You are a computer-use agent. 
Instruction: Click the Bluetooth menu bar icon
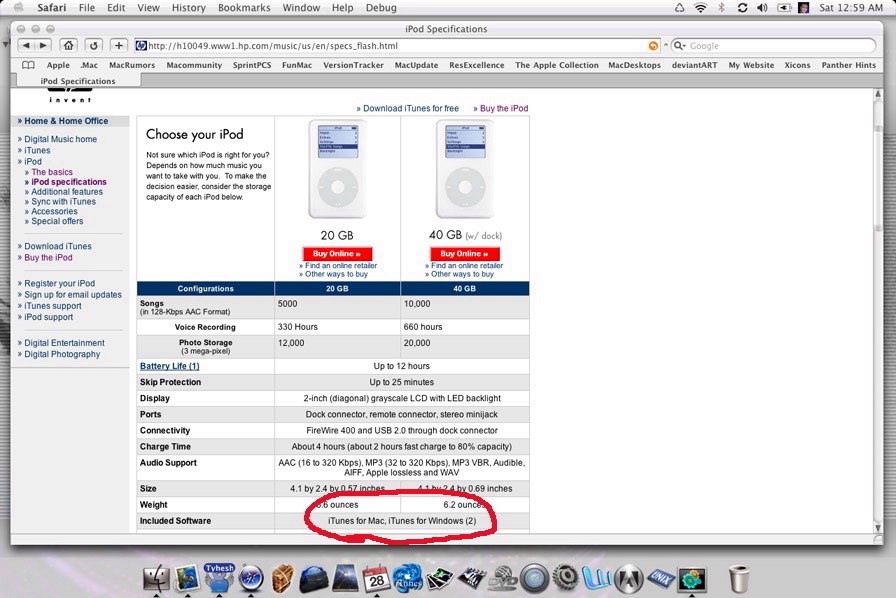tap(721, 8)
